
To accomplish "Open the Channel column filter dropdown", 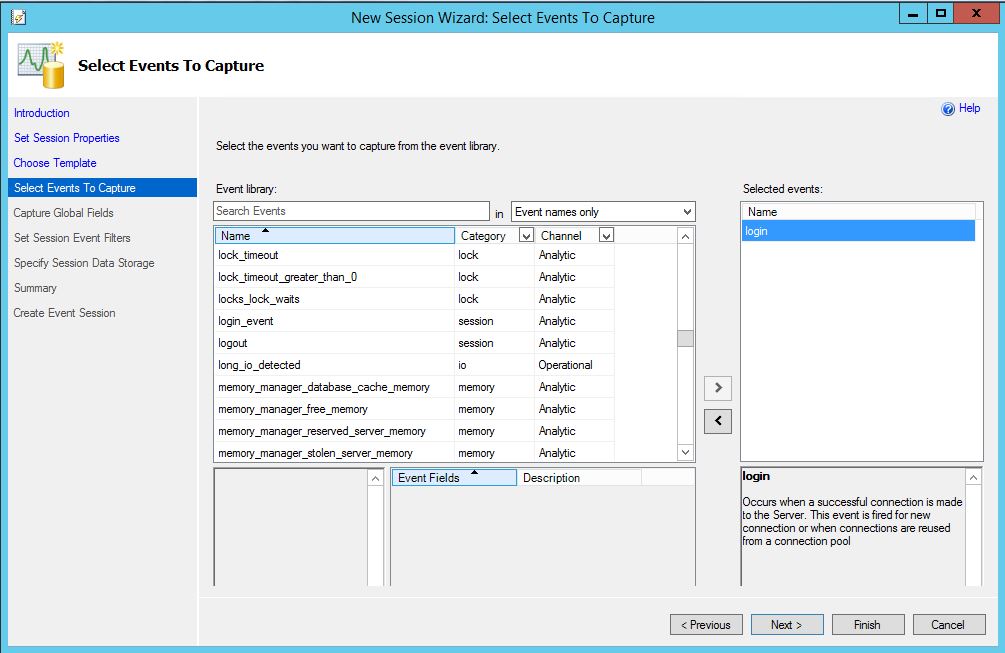I will point(606,236).
